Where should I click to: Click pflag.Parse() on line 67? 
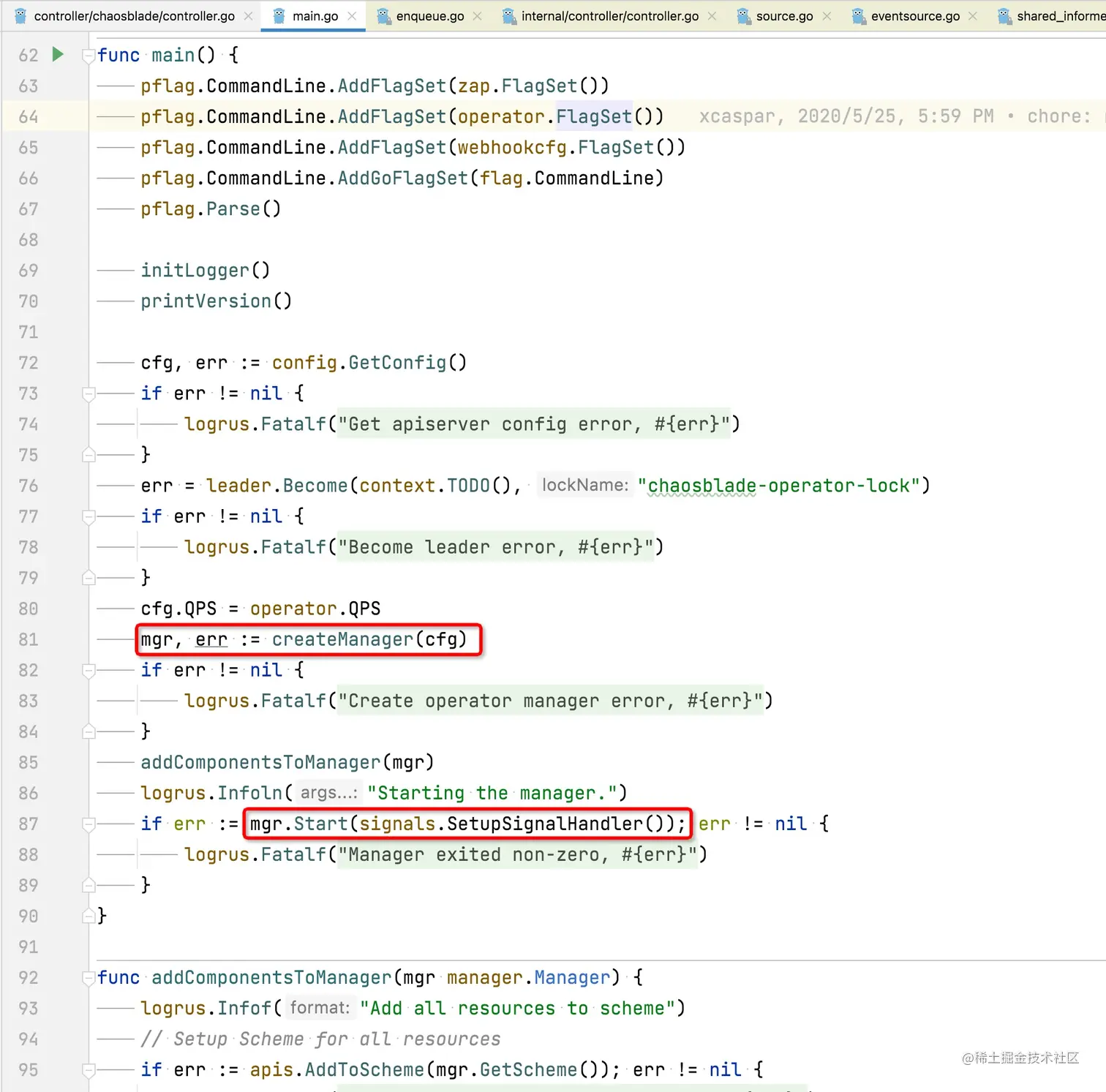pos(211,209)
